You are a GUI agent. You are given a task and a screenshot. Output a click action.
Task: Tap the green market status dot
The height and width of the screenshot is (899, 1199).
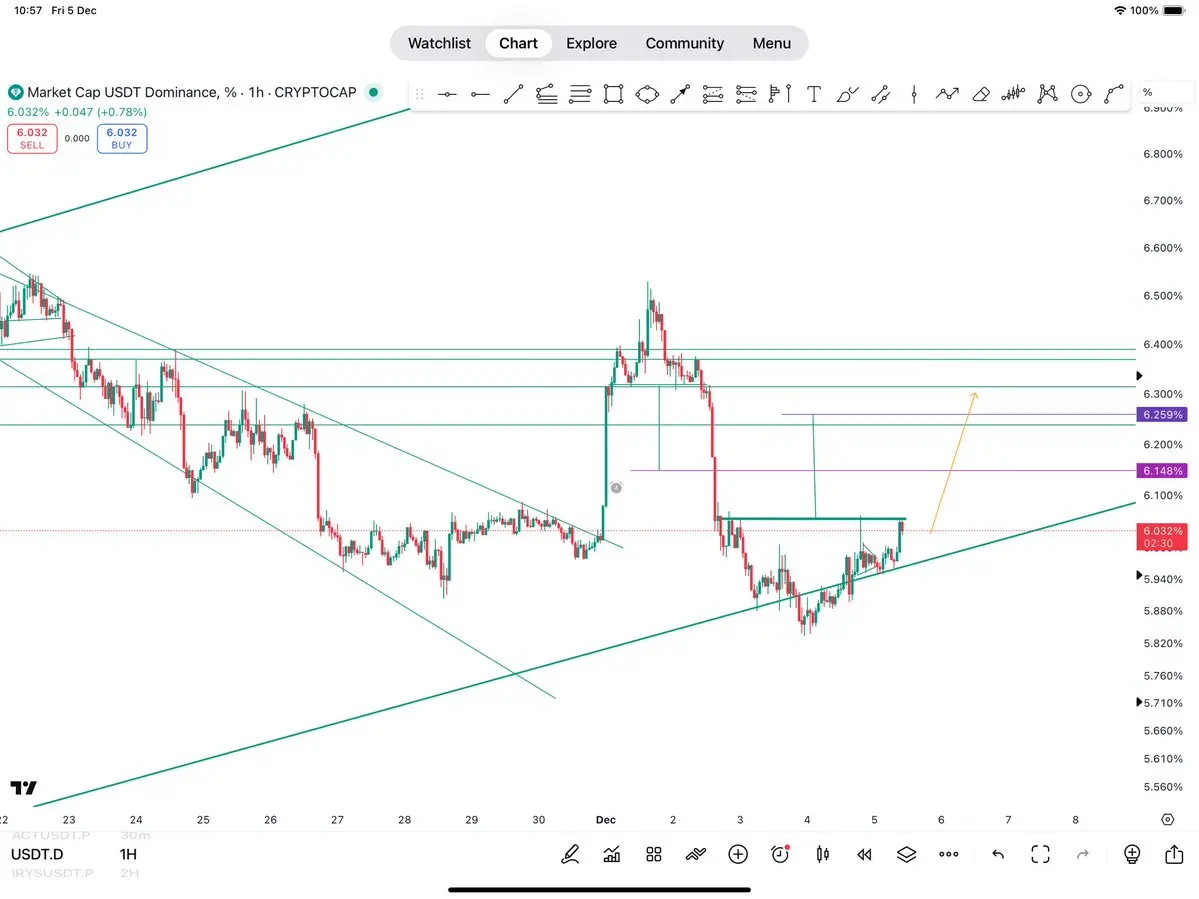373,92
